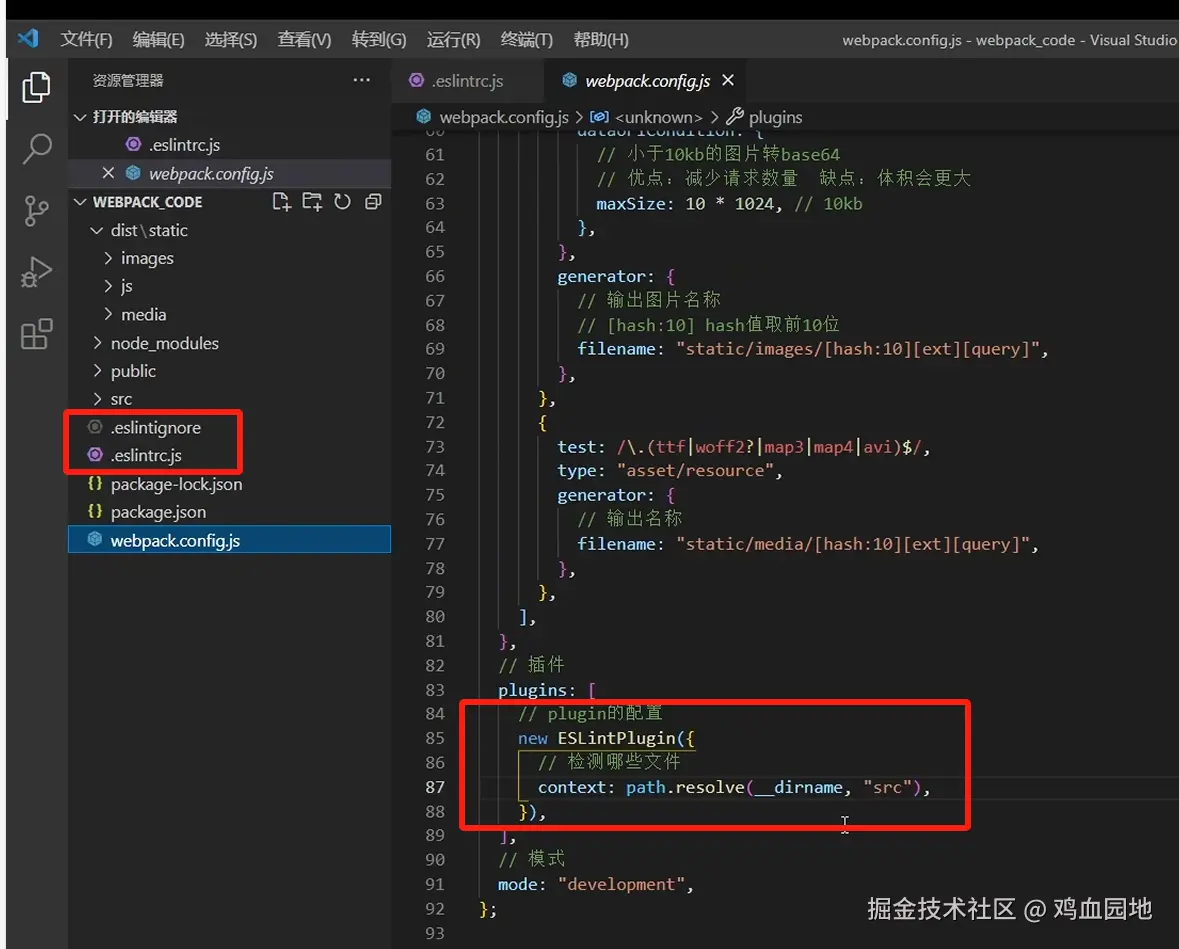This screenshot has height=949, width=1179.
Task: Click "development" string on line 91
Action: pyautogui.click(x=623, y=884)
